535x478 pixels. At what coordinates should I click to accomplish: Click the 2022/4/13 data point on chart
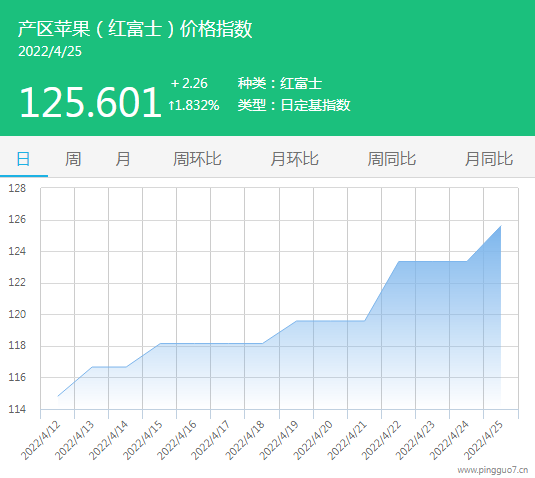(92, 367)
